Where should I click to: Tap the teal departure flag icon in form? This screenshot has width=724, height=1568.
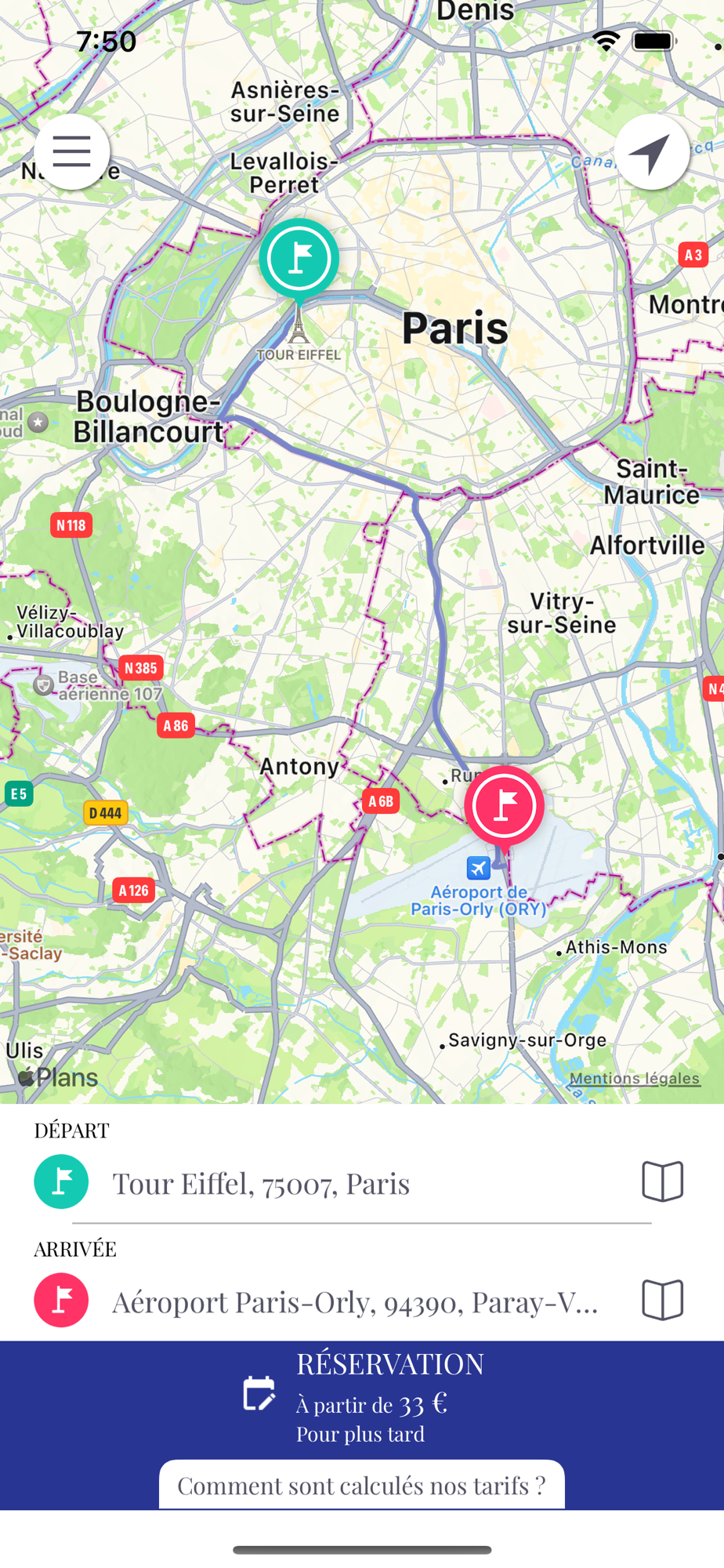pos(61,1181)
